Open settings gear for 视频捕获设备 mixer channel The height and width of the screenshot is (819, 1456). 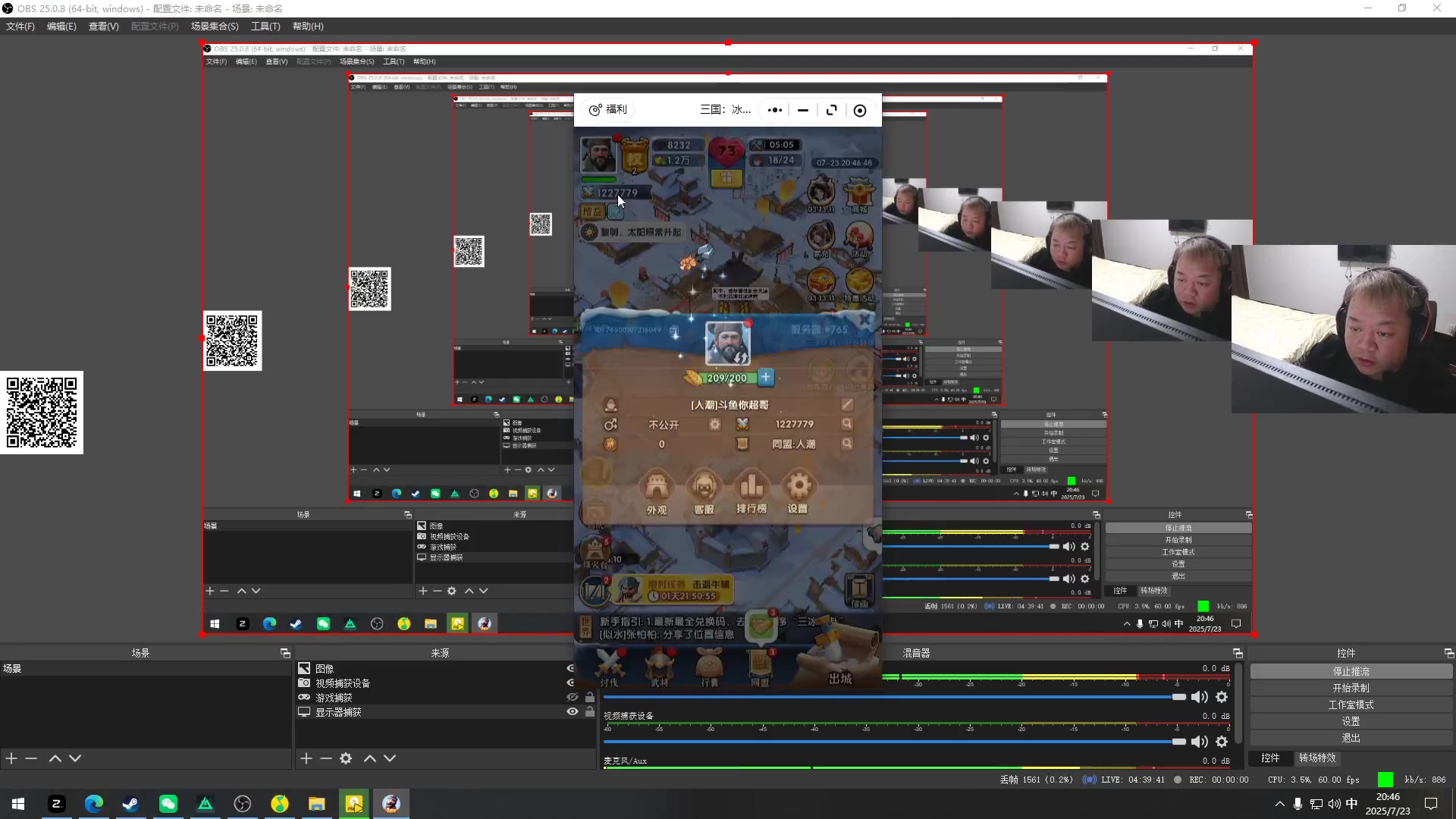point(1222,742)
